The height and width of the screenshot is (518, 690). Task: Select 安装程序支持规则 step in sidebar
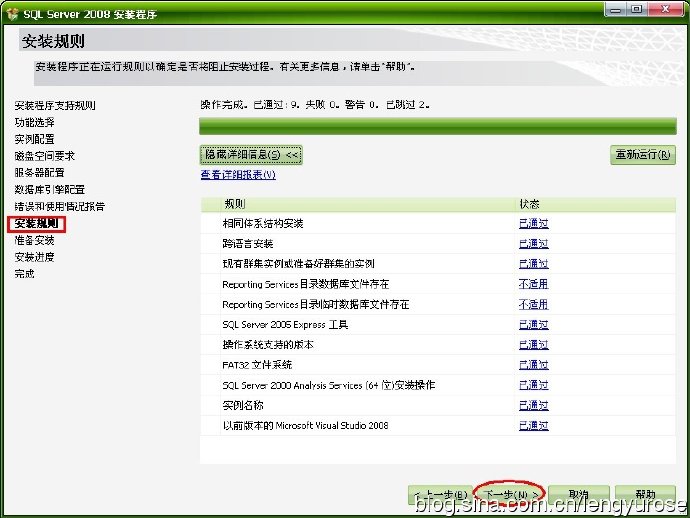pos(55,105)
